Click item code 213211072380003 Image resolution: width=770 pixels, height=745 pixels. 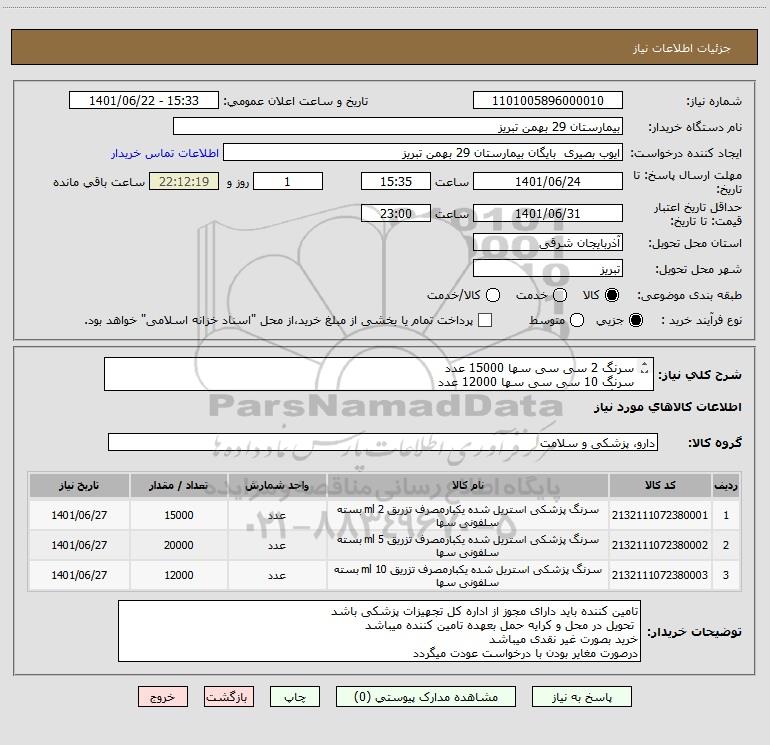click(660, 575)
